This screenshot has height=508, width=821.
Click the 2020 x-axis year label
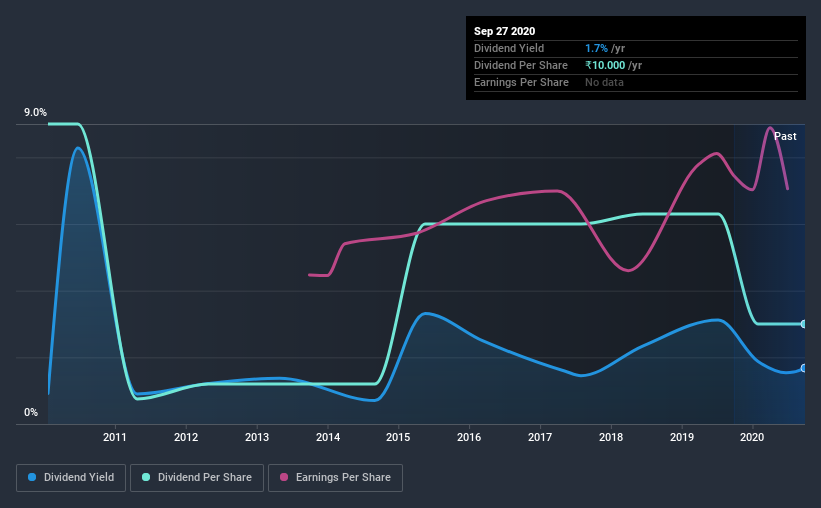click(x=752, y=437)
